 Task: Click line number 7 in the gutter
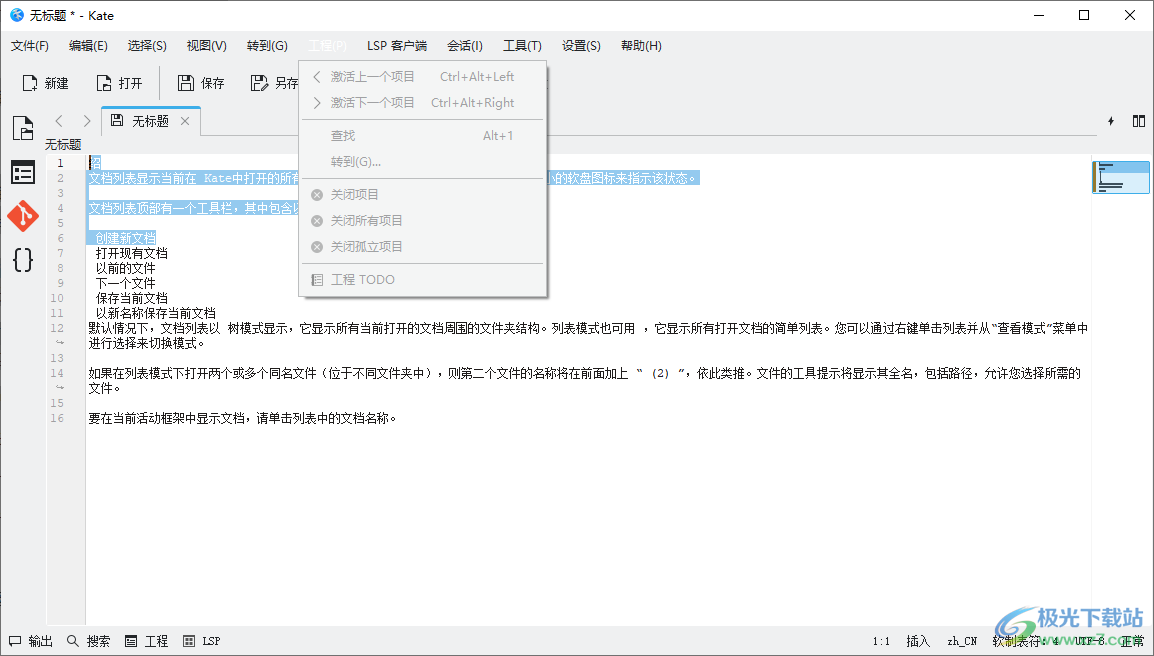(60, 253)
